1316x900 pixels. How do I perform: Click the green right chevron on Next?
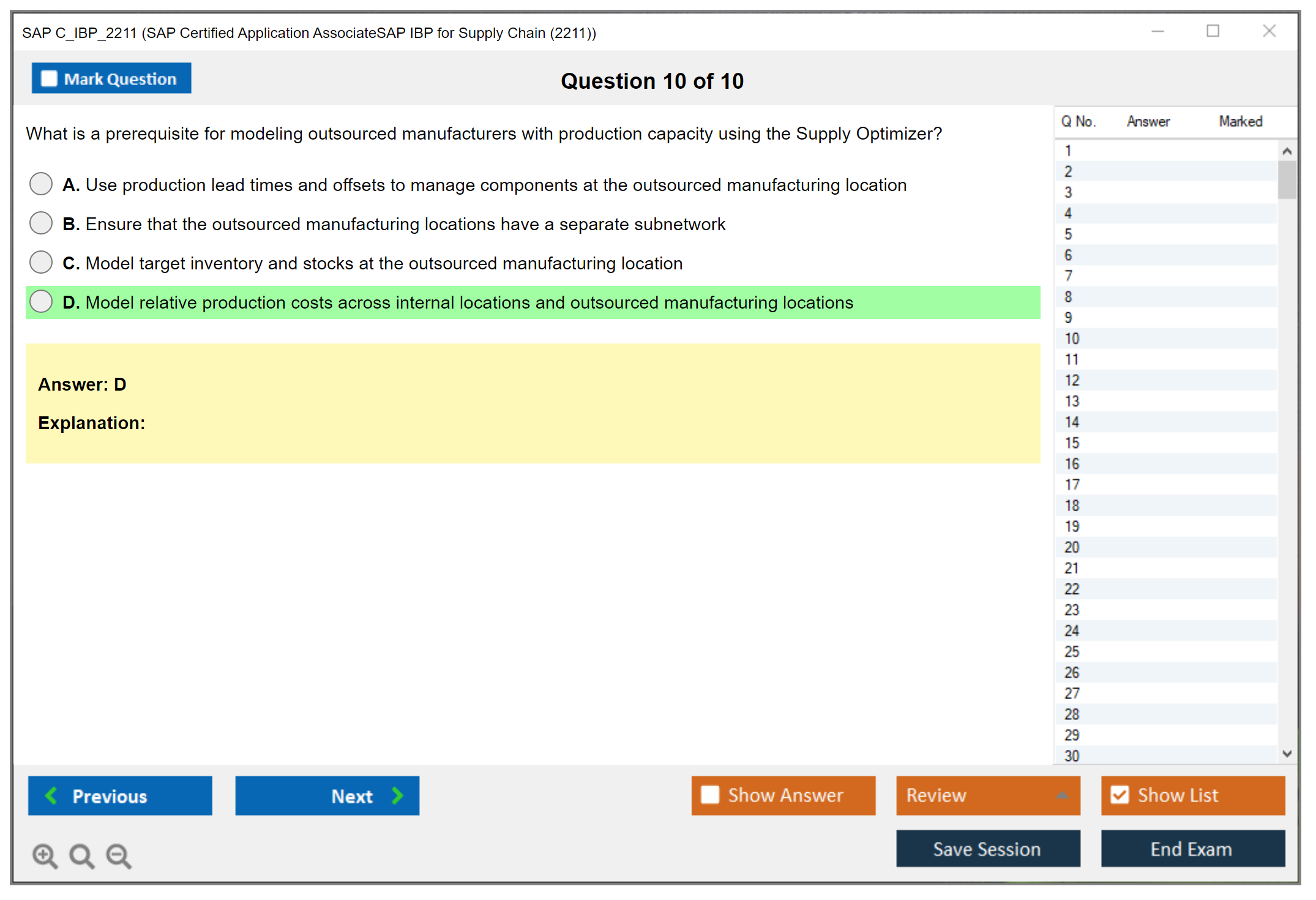tap(397, 795)
